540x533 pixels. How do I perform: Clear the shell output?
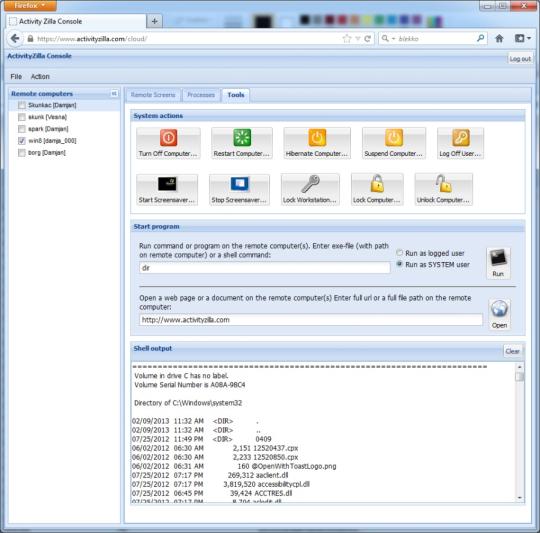(512, 351)
